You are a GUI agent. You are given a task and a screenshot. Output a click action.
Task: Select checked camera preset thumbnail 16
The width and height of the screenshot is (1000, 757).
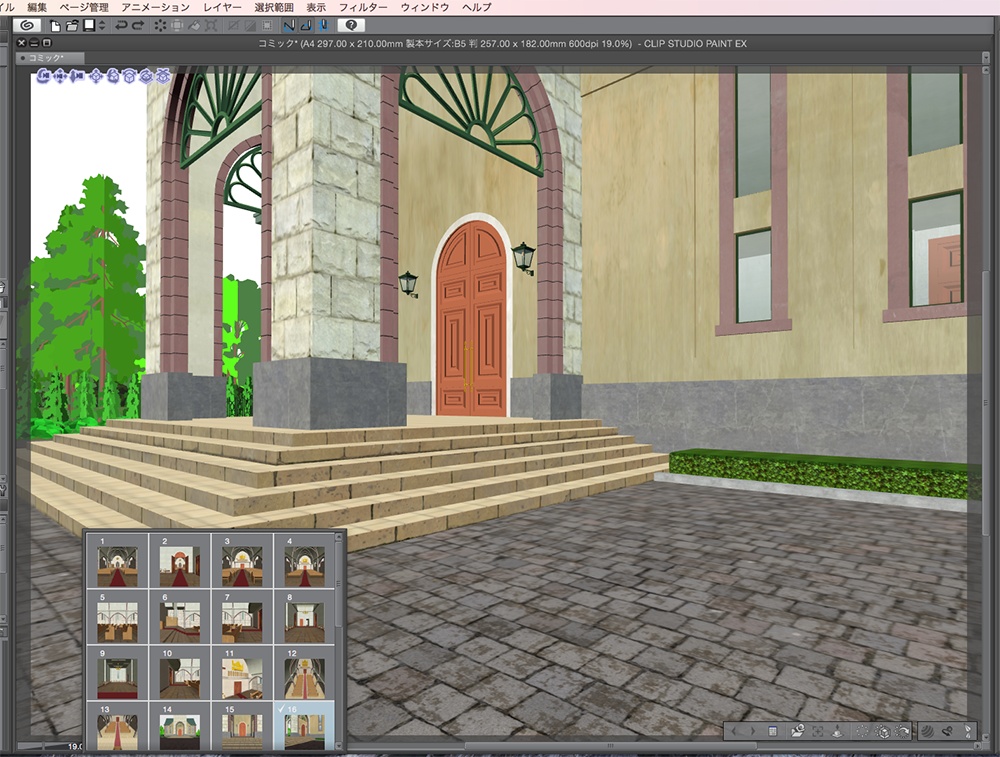[304, 726]
